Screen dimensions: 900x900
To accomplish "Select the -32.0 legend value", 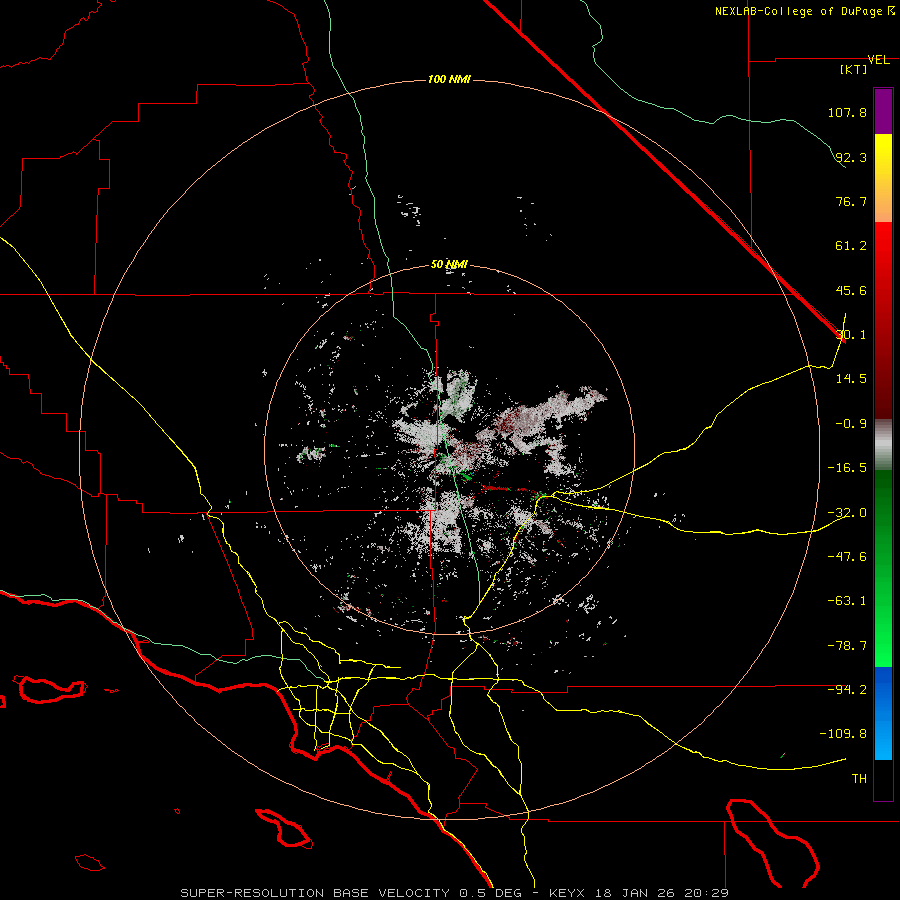I will pyautogui.click(x=847, y=513).
